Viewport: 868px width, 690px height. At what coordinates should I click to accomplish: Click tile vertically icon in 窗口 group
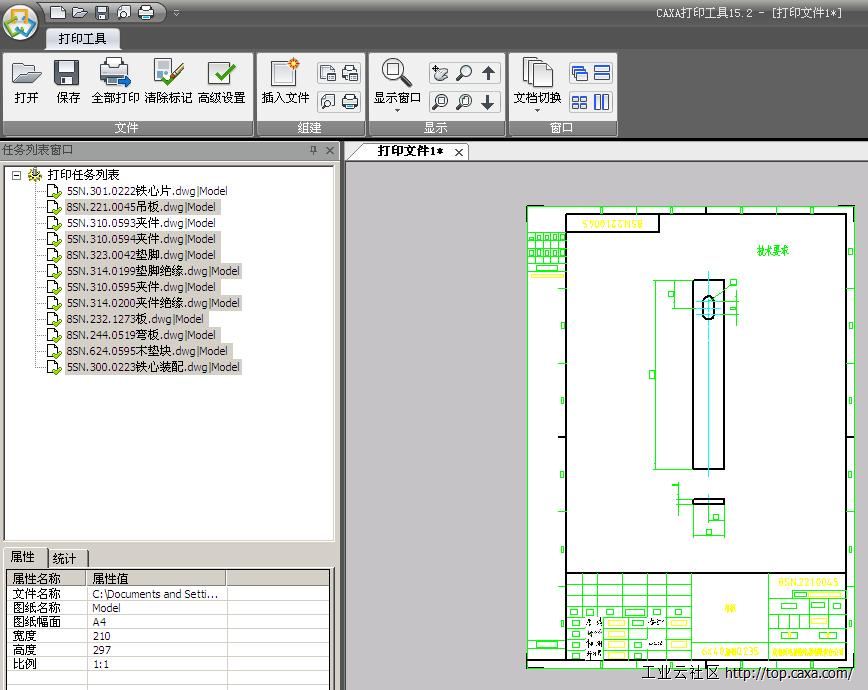click(x=602, y=102)
